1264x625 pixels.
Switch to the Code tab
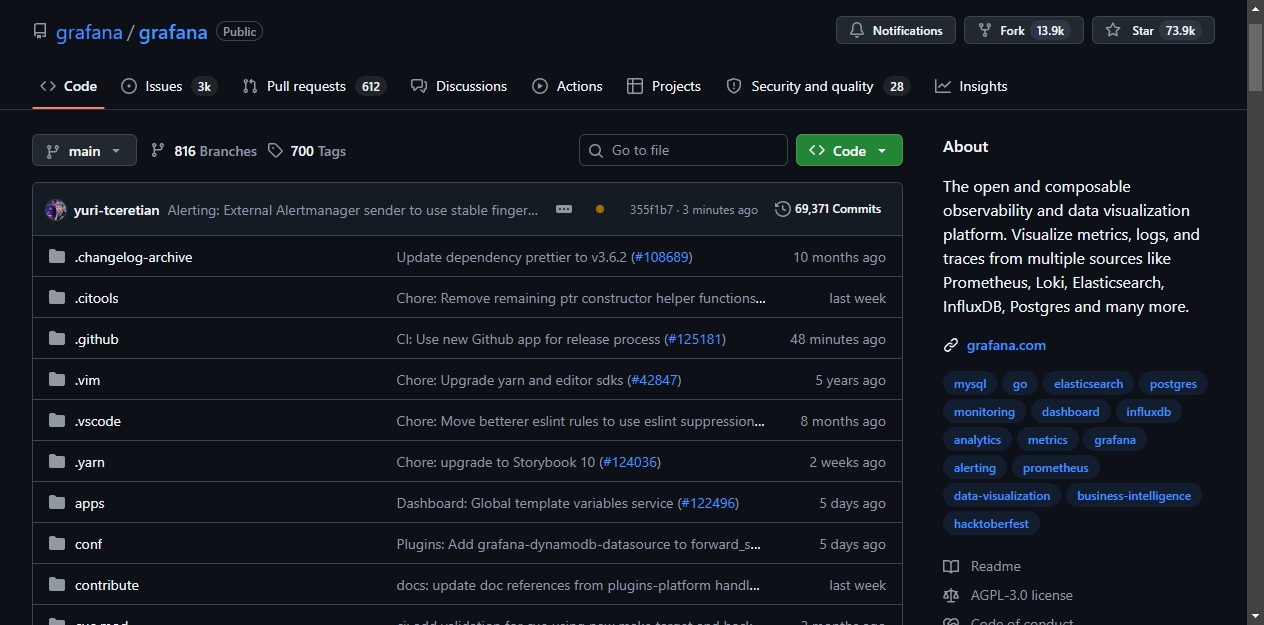tap(69, 87)
